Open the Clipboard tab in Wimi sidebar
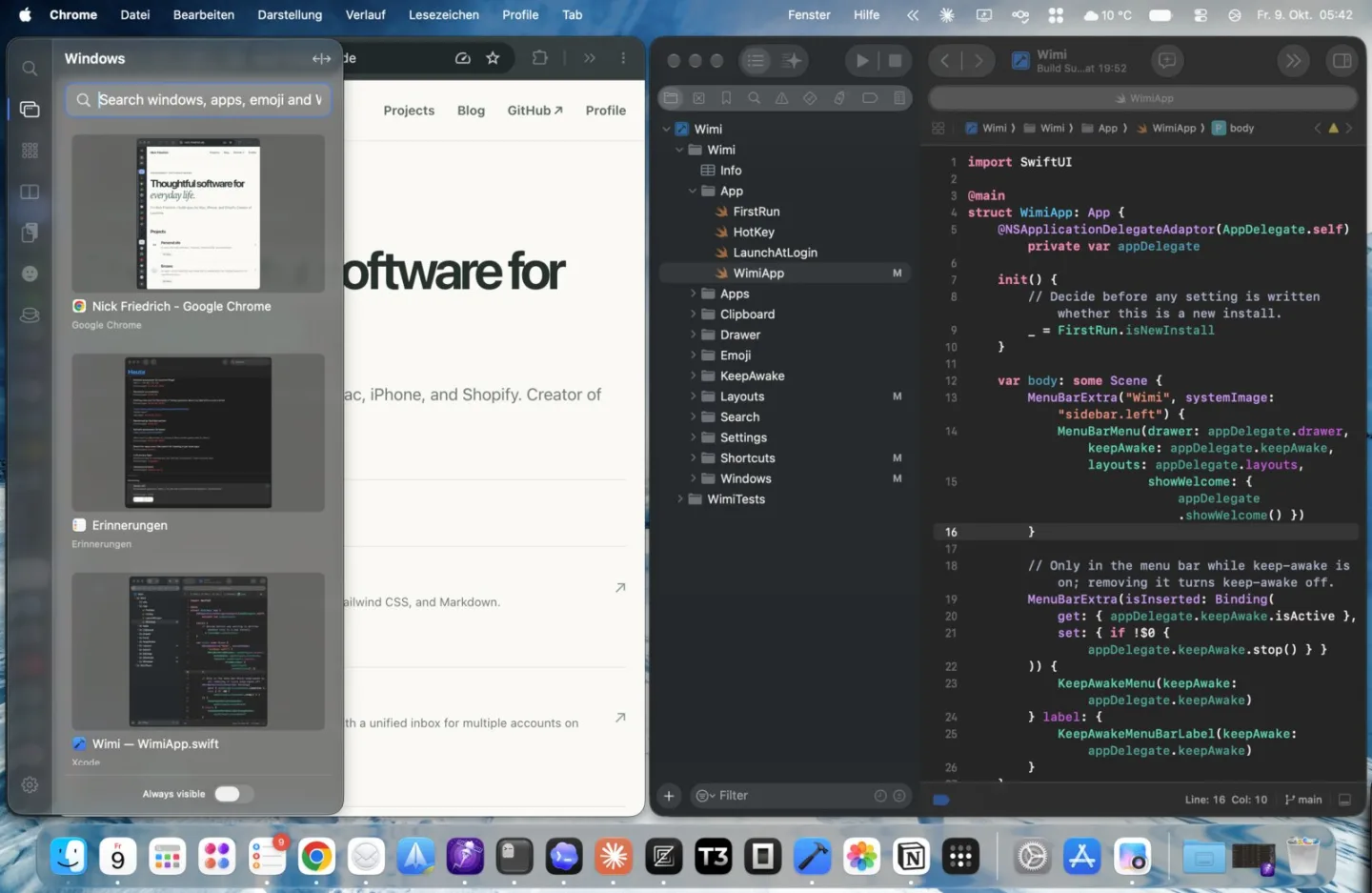This screenshot has height=893, width=1372. (30, 233)
